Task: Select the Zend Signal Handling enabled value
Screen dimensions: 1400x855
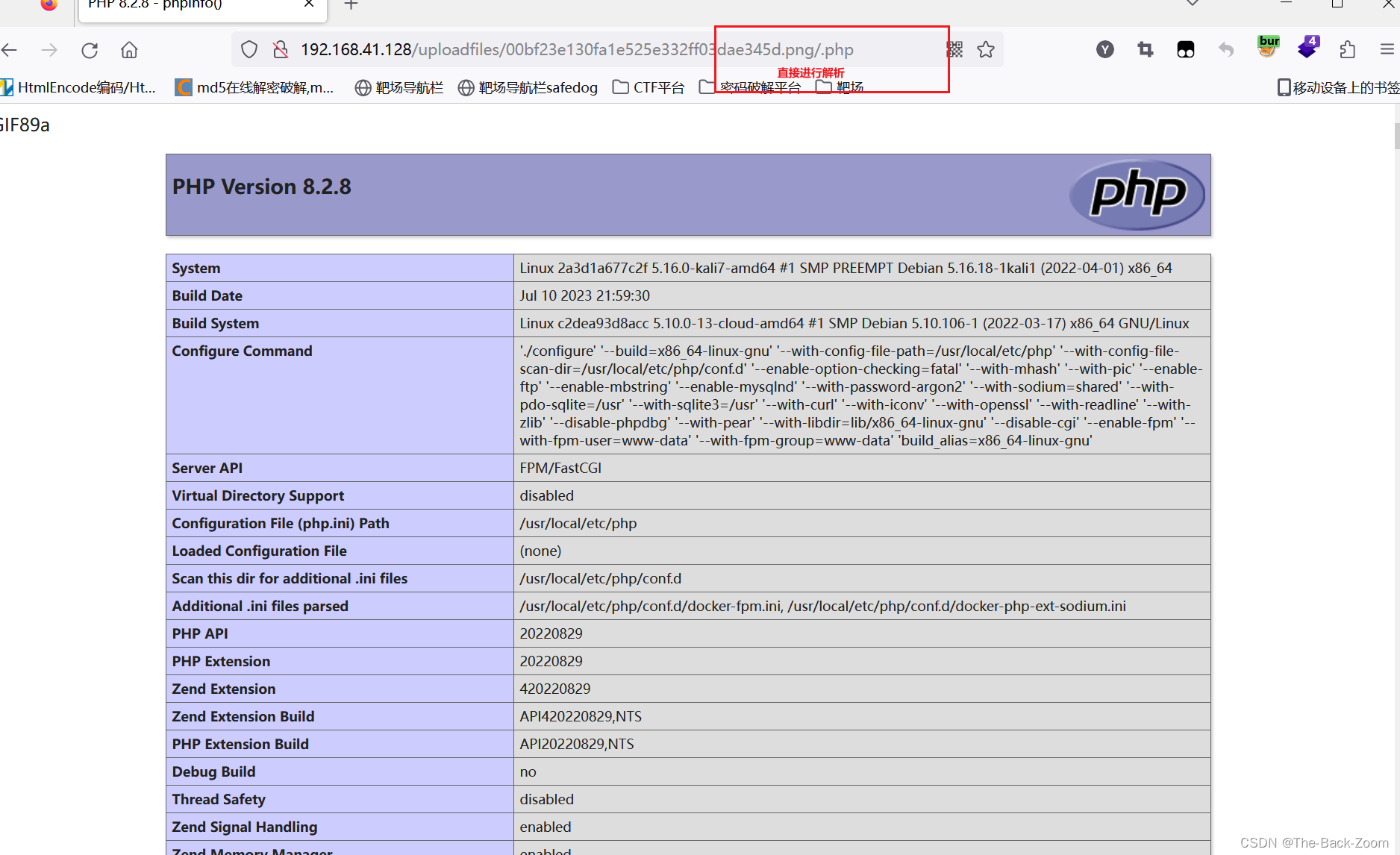Action: click(x=546, y=827)
